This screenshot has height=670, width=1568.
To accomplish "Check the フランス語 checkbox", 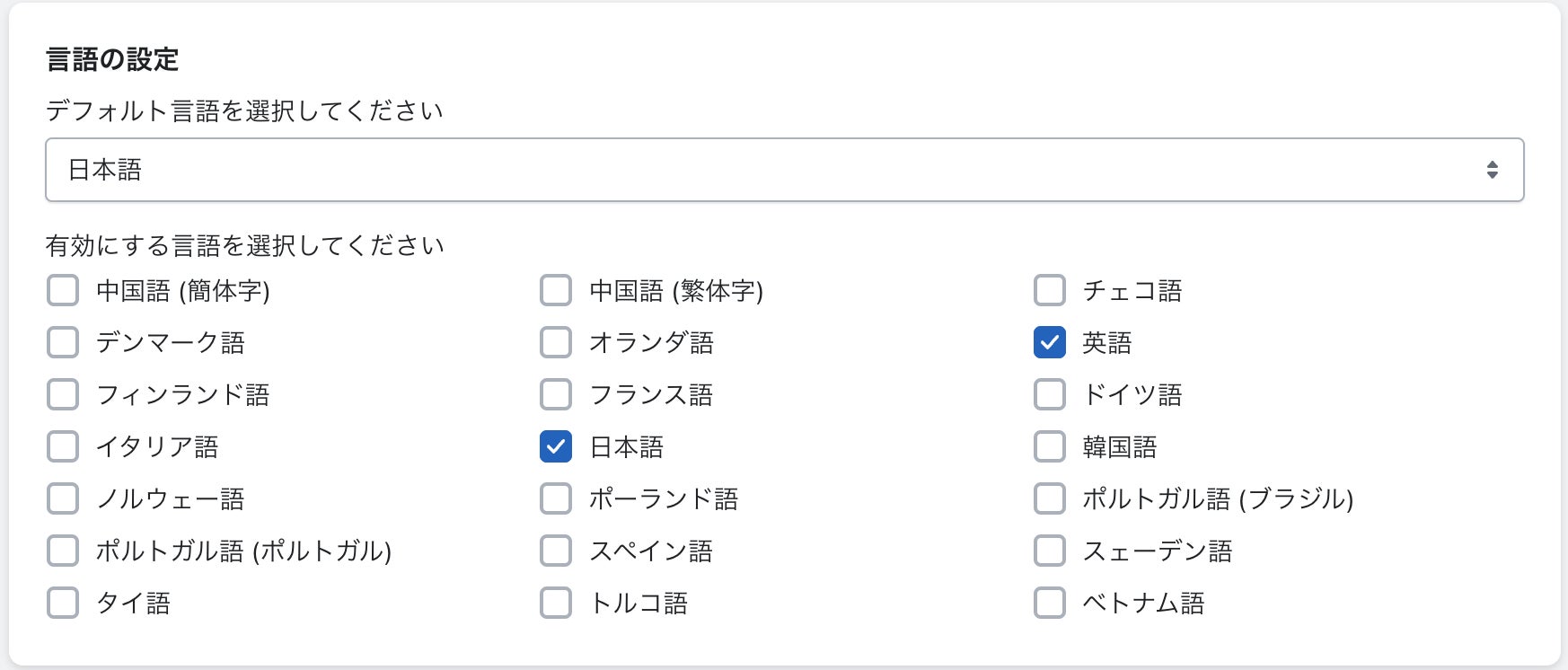I will (x=556, y=394).
